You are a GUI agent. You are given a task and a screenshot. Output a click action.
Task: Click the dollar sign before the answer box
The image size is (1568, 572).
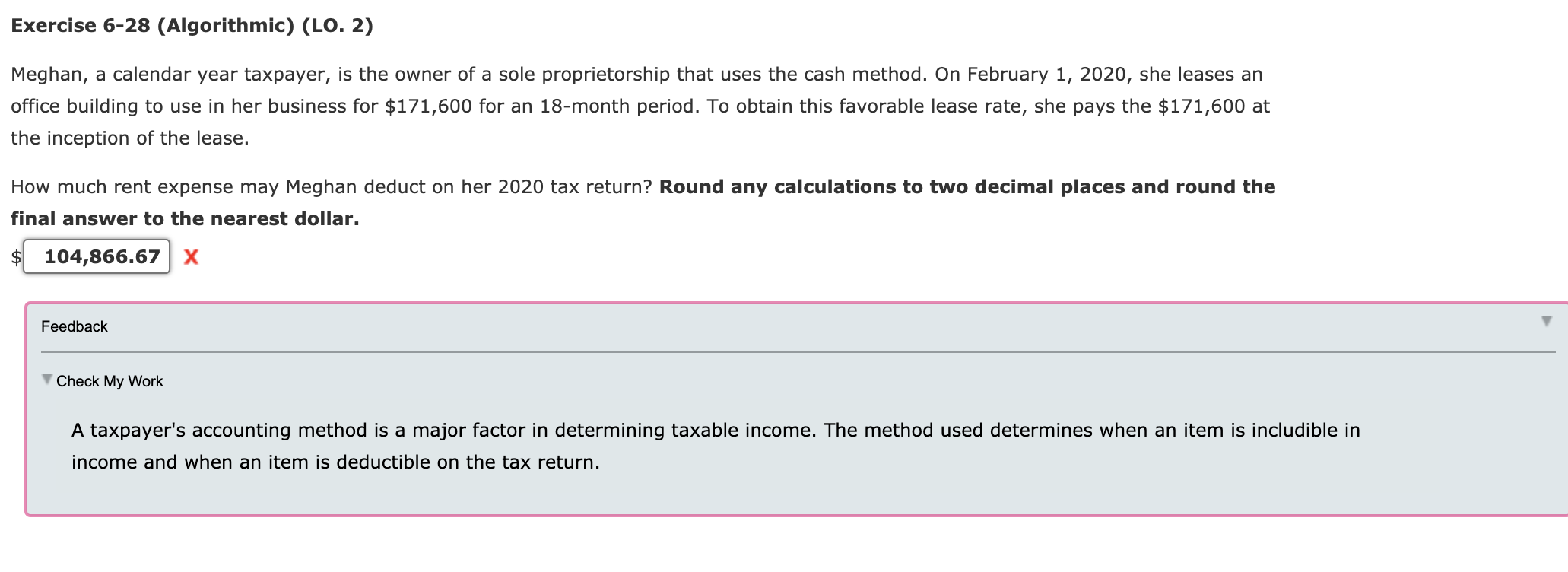point(14,257)
